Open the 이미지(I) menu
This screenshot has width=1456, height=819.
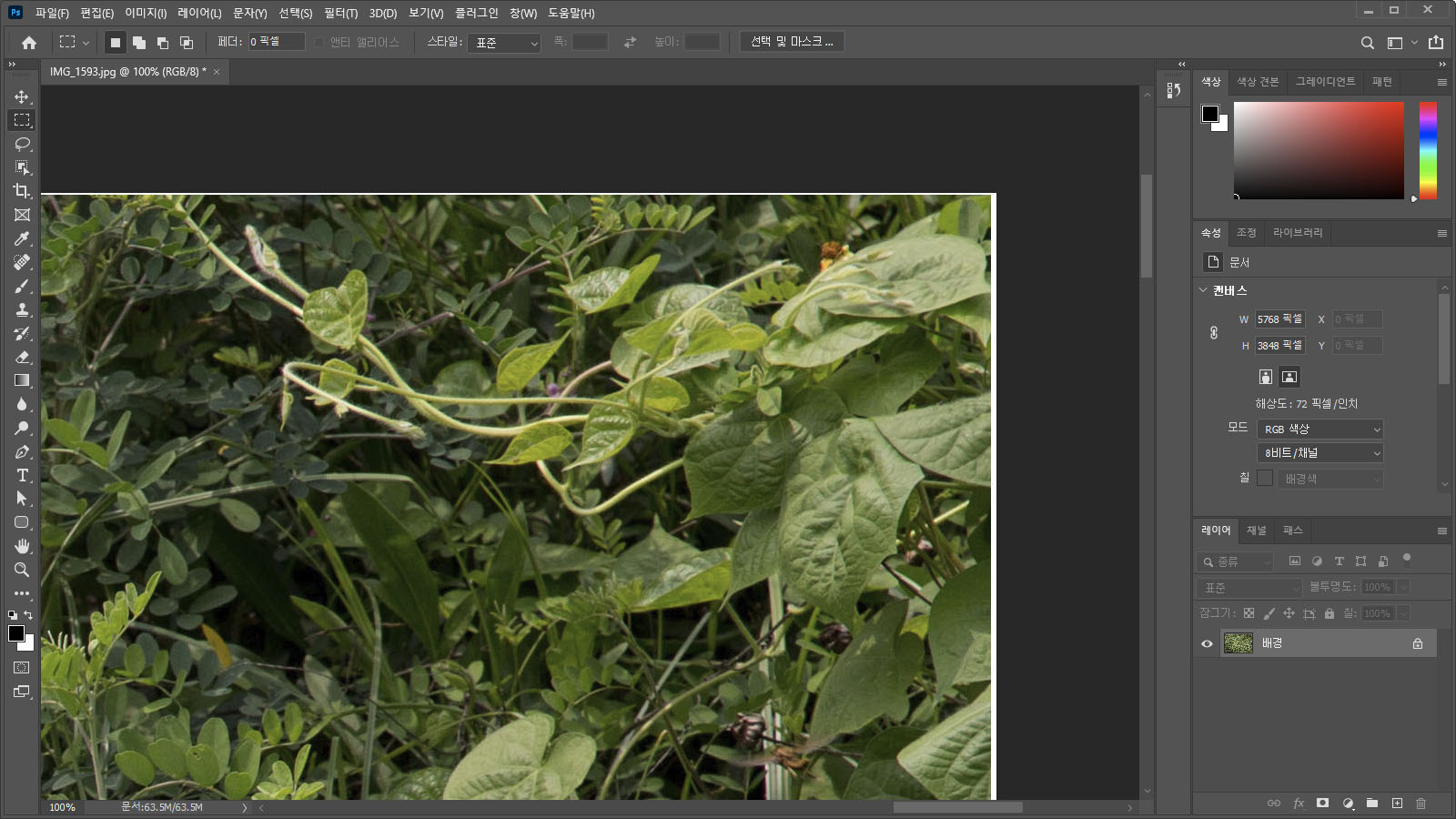[146, 13]
